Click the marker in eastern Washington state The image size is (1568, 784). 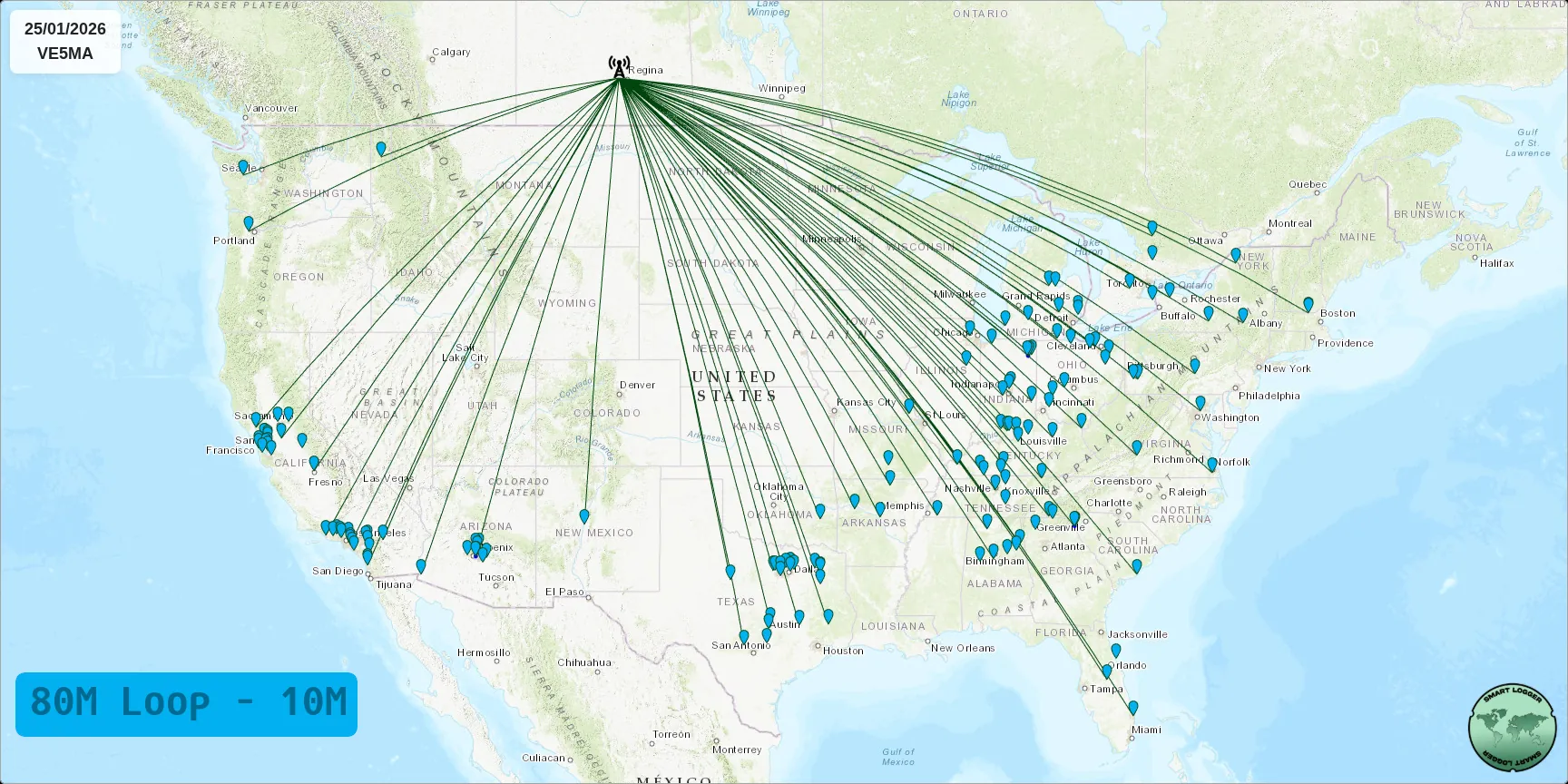[x=381, y=149]
